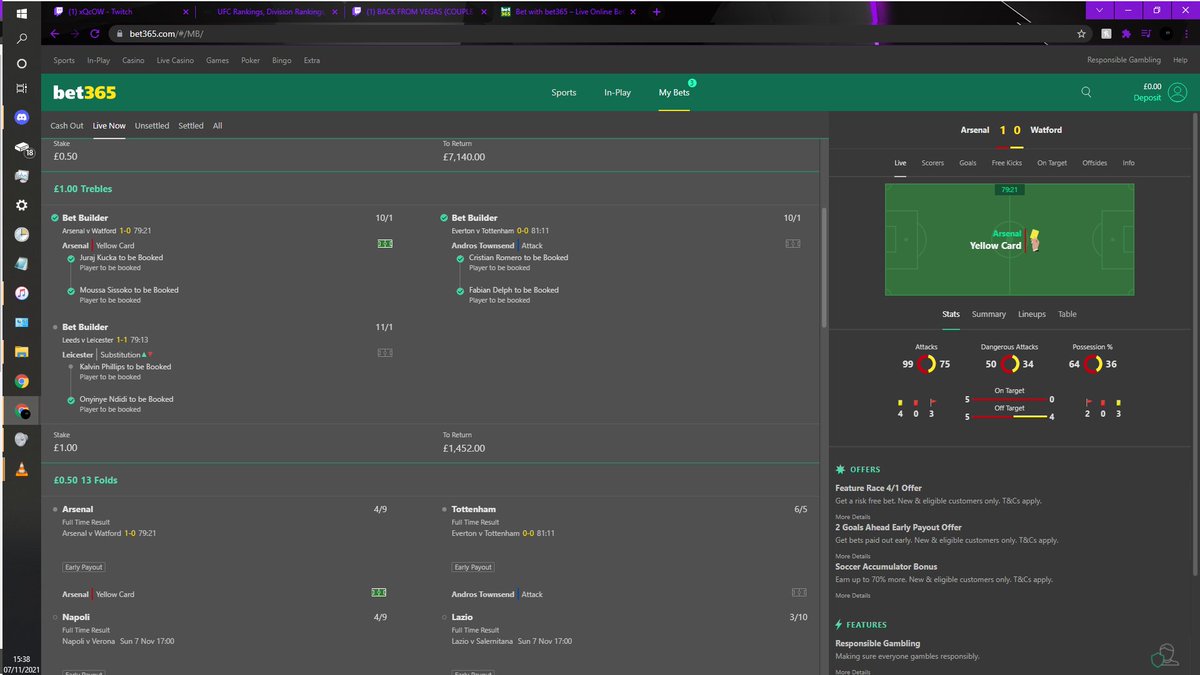
Task: Select the Info tracker tab
Action: (1128, 162)
